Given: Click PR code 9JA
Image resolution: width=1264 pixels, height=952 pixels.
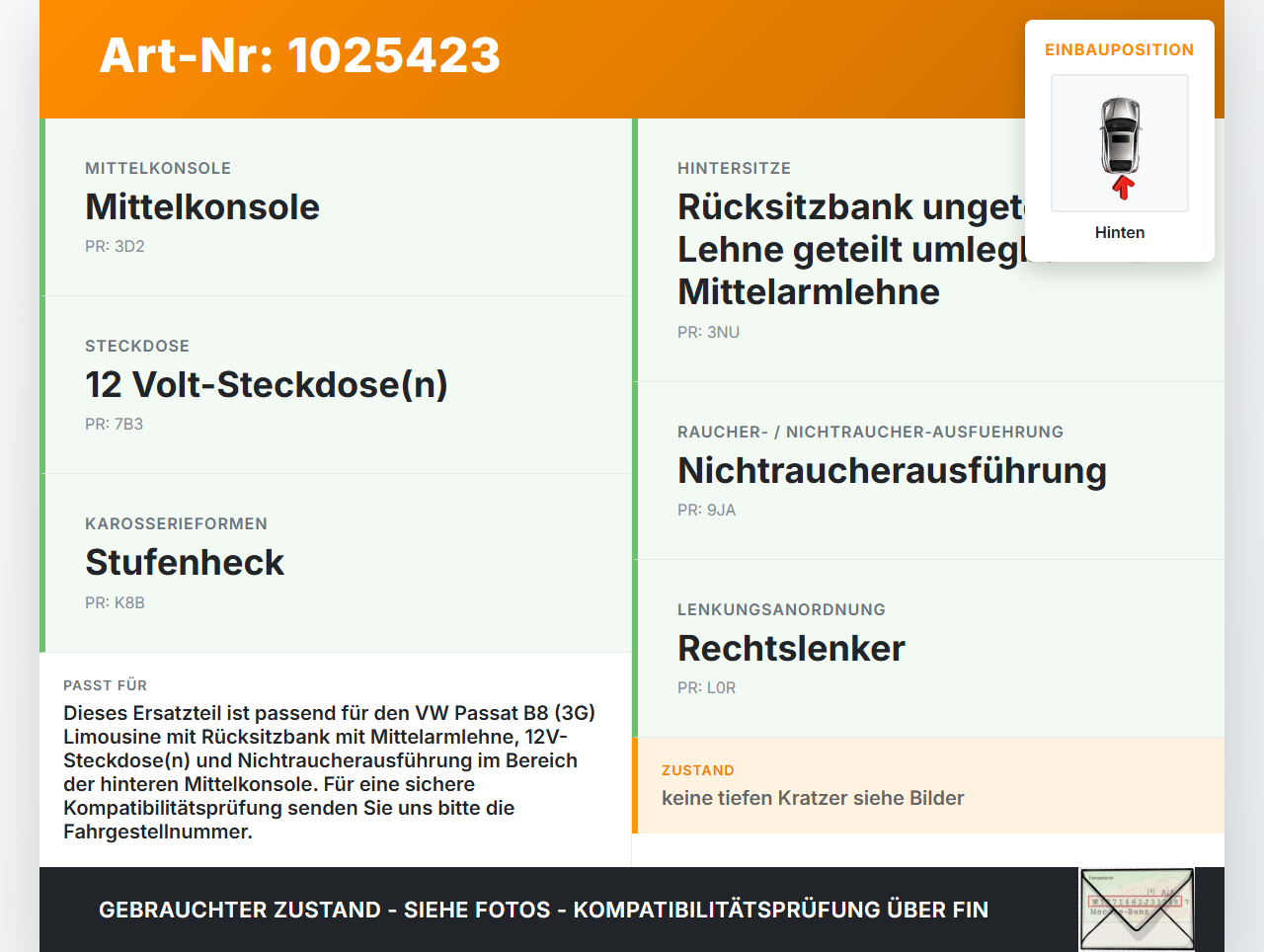Looking at the screenshot, I should [707, 510].
